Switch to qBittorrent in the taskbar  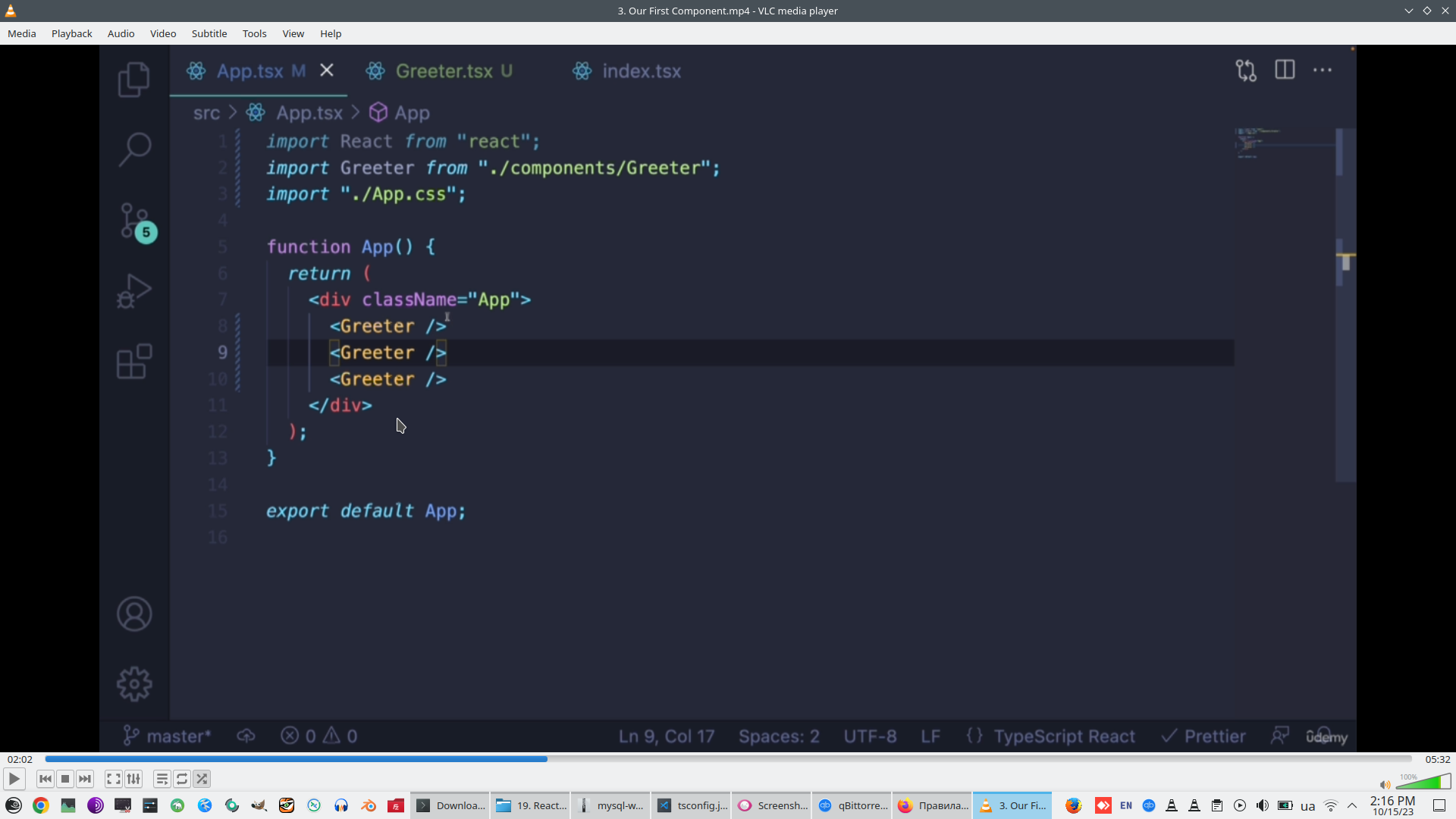click(x=853, y=805)
